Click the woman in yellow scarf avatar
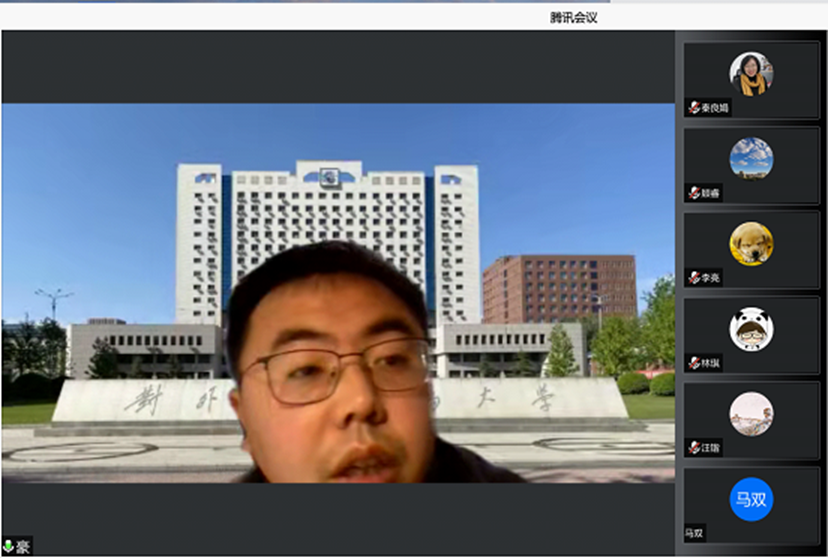 point(751,73)
